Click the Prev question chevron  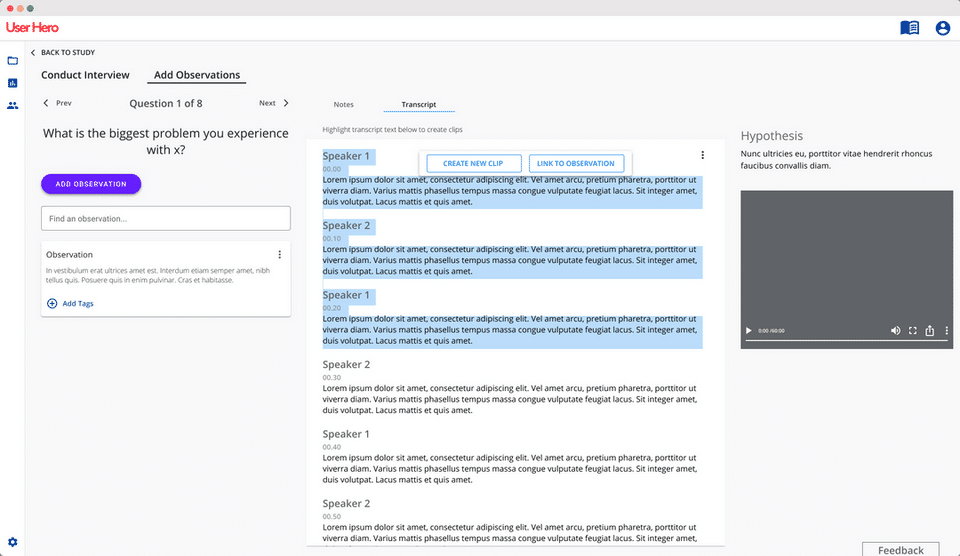coord(45,103)
